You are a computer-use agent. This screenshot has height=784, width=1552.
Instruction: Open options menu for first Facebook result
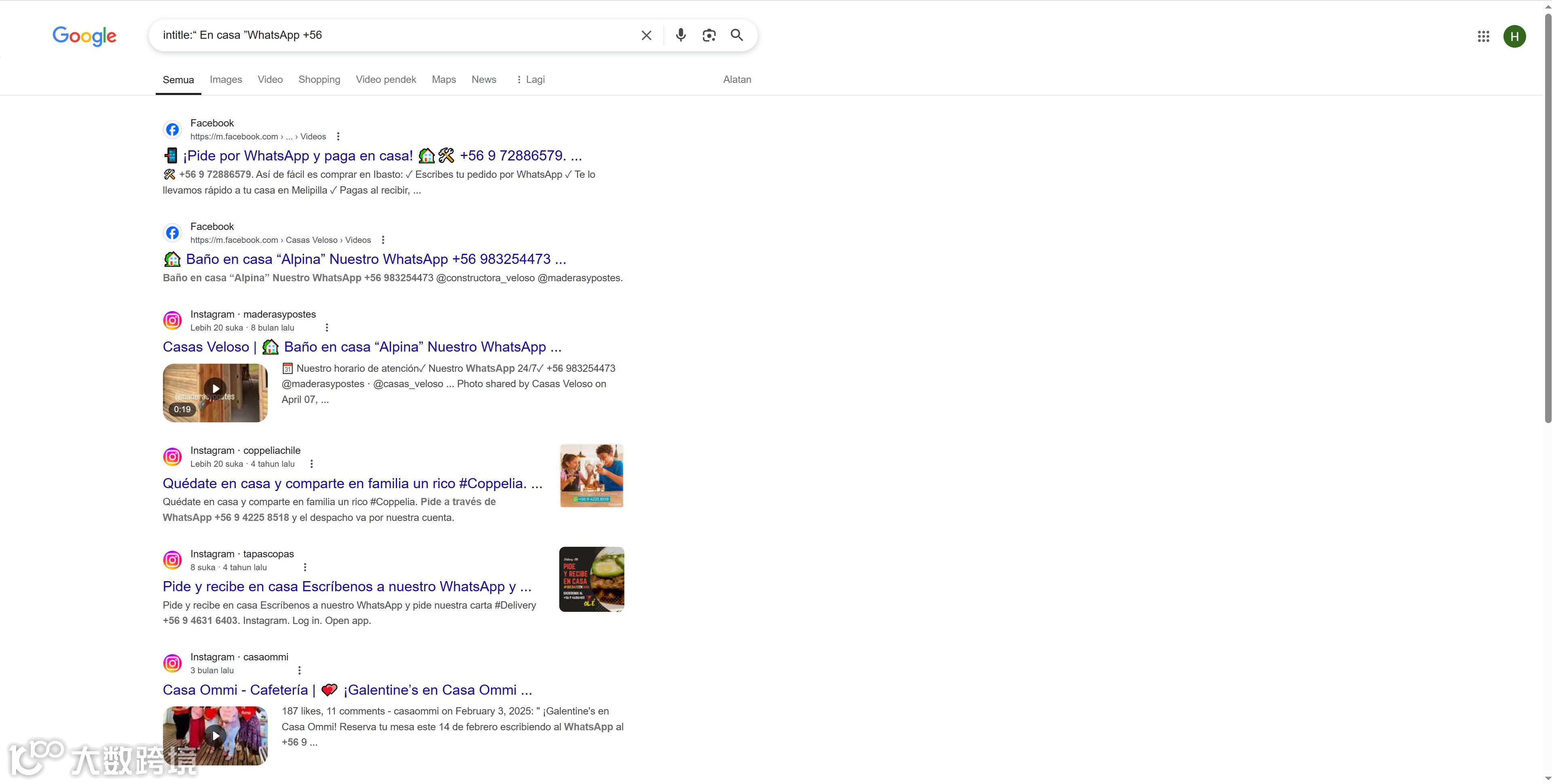pos(338,137)
